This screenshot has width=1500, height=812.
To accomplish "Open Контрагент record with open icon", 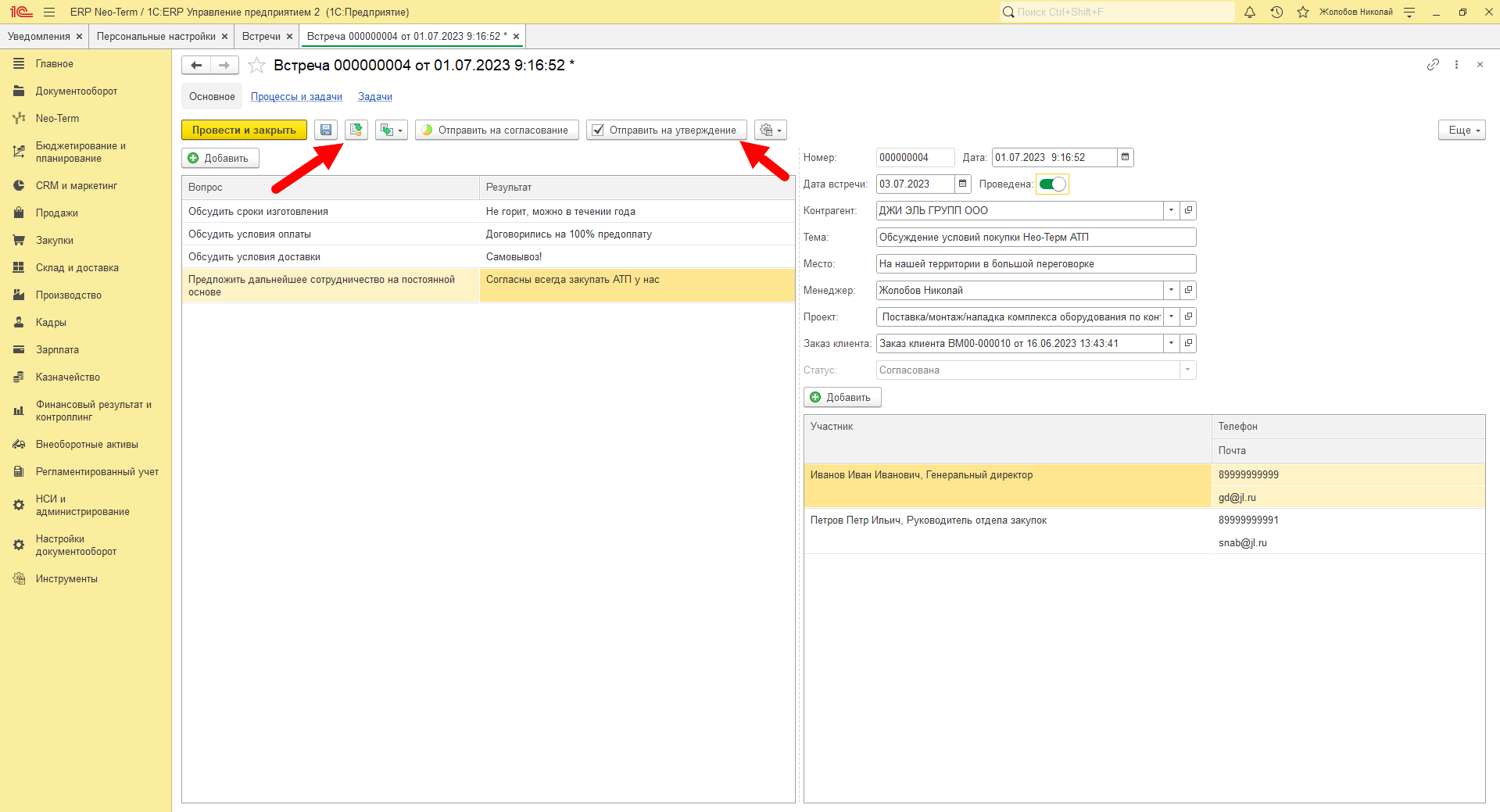I will pyautogui.click(x=1188, y=210).
